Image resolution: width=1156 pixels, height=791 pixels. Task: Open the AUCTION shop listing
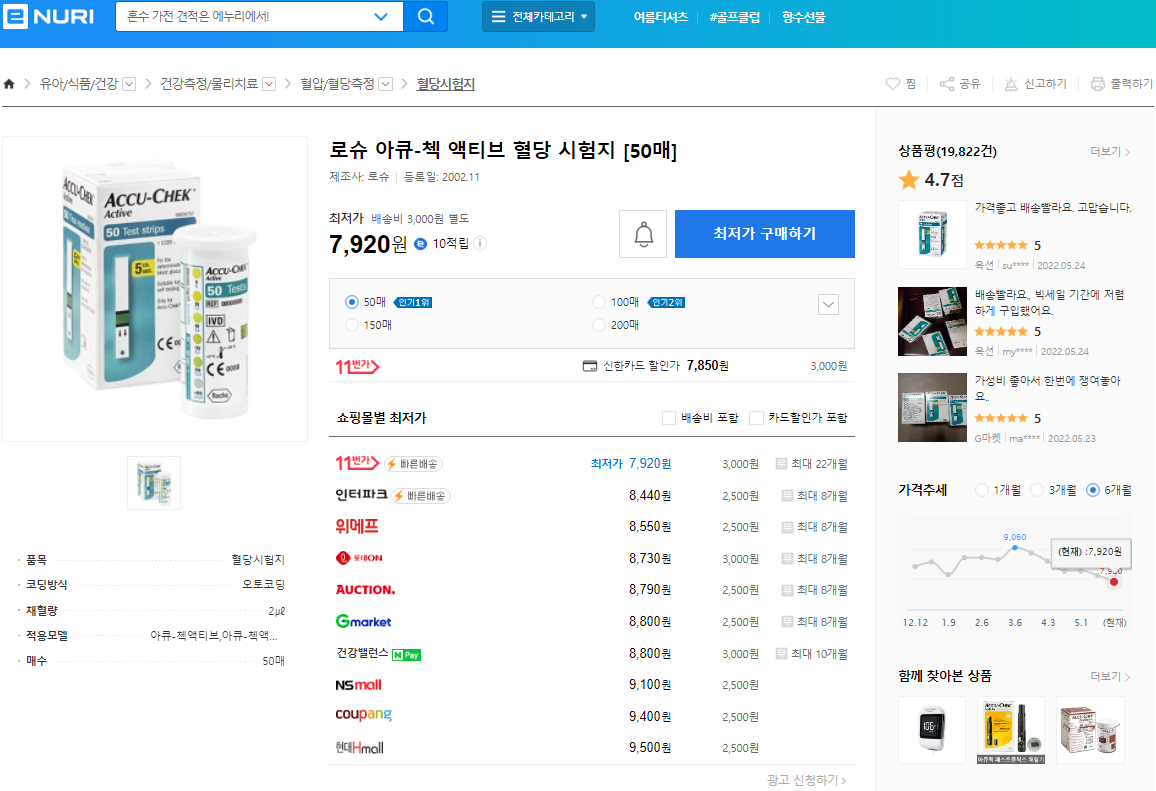(366, 590)
